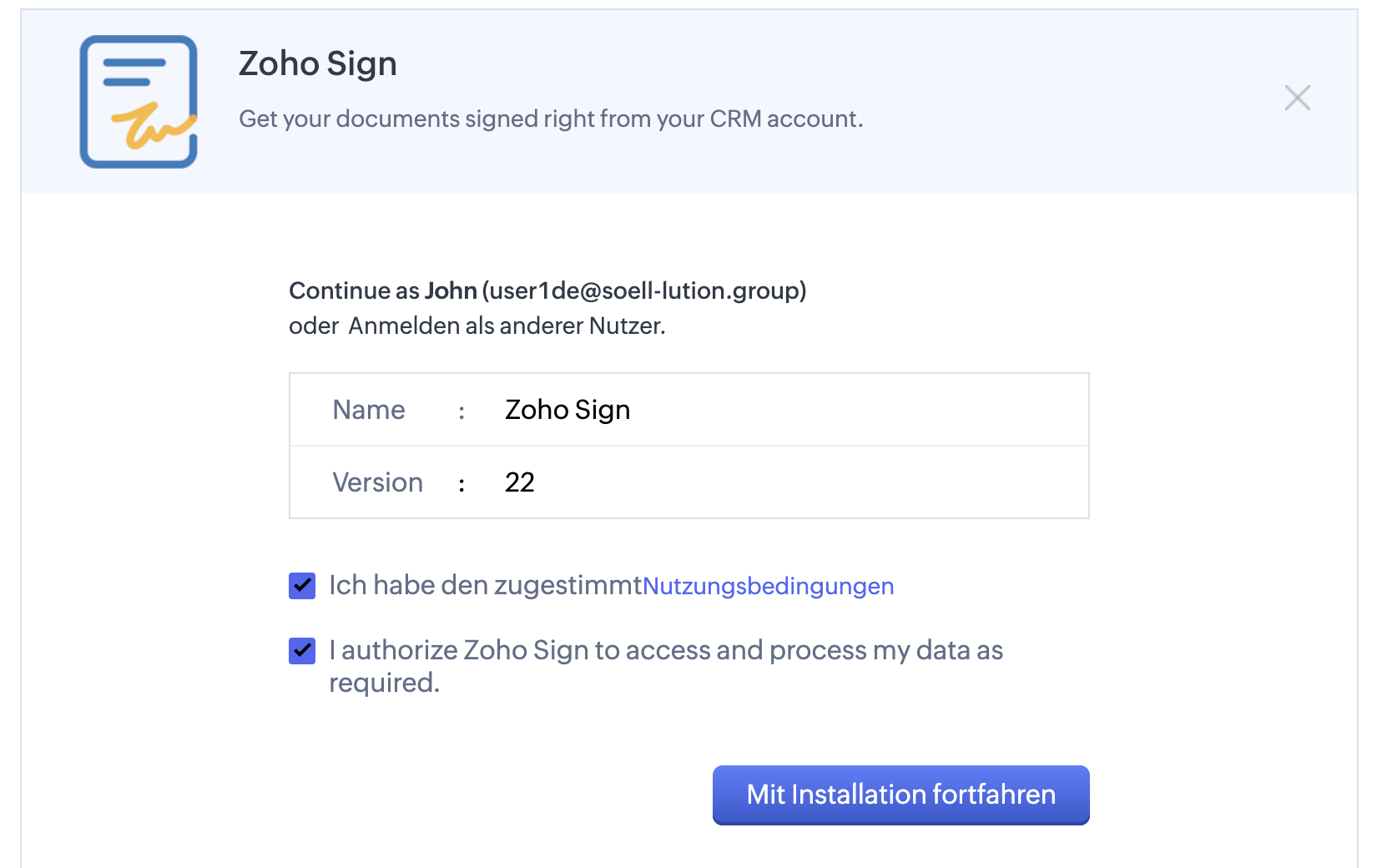Click the word required under authorization text
1377x868 pixels.
coord(384,684)
